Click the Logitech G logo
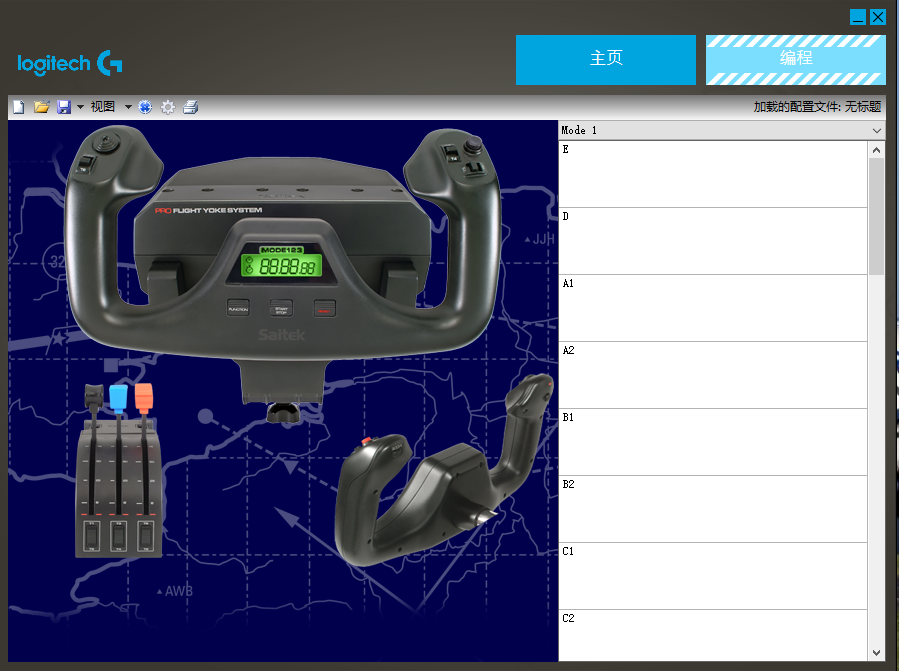Viewport: 899px width, 671px height. pyautogui.click(x=68, y=63)
